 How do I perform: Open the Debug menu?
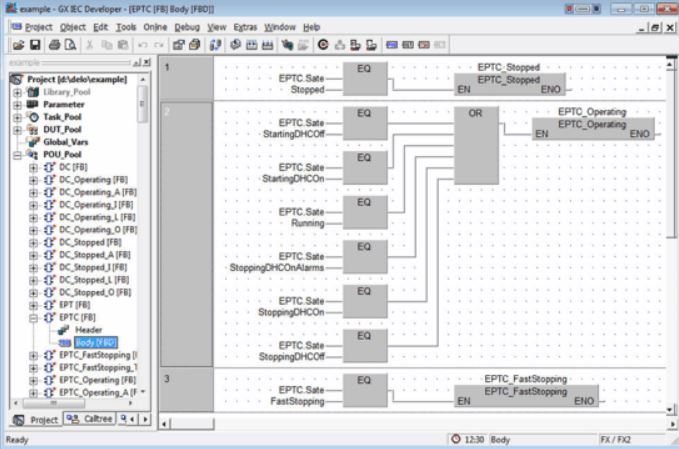[x=187, y=26]
